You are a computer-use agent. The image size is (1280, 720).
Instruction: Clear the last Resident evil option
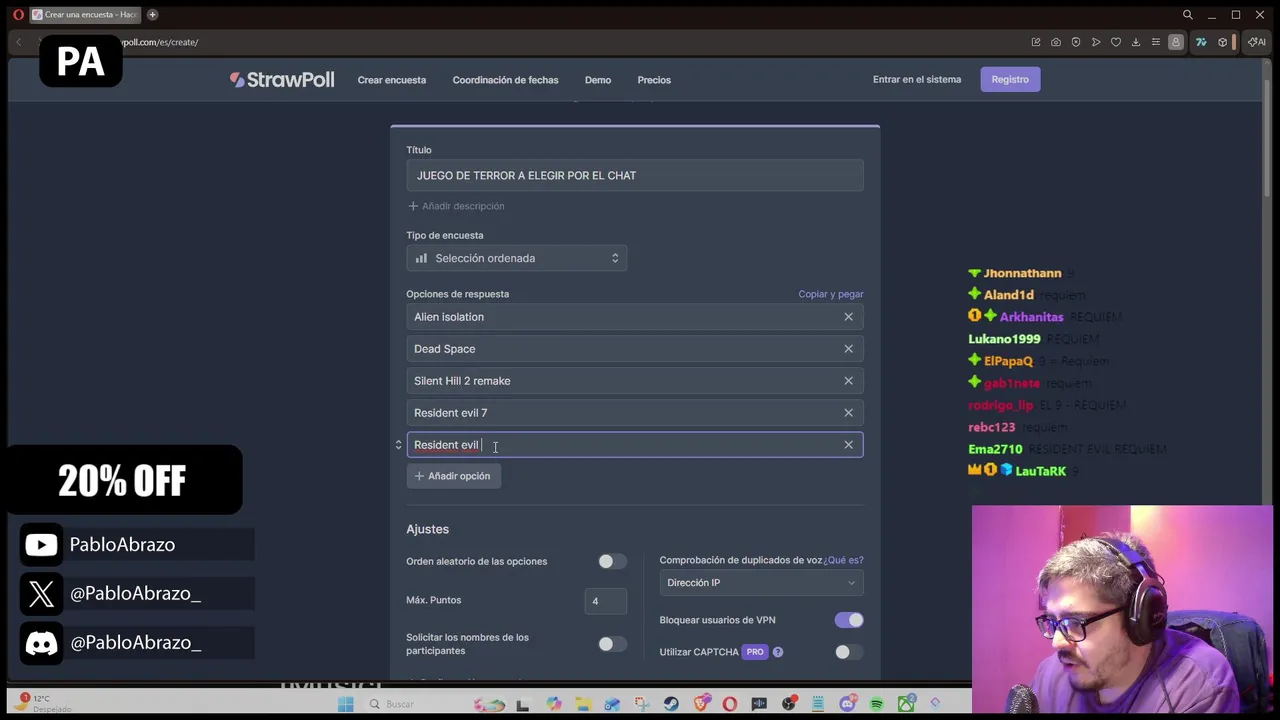[x=848, y=445]
